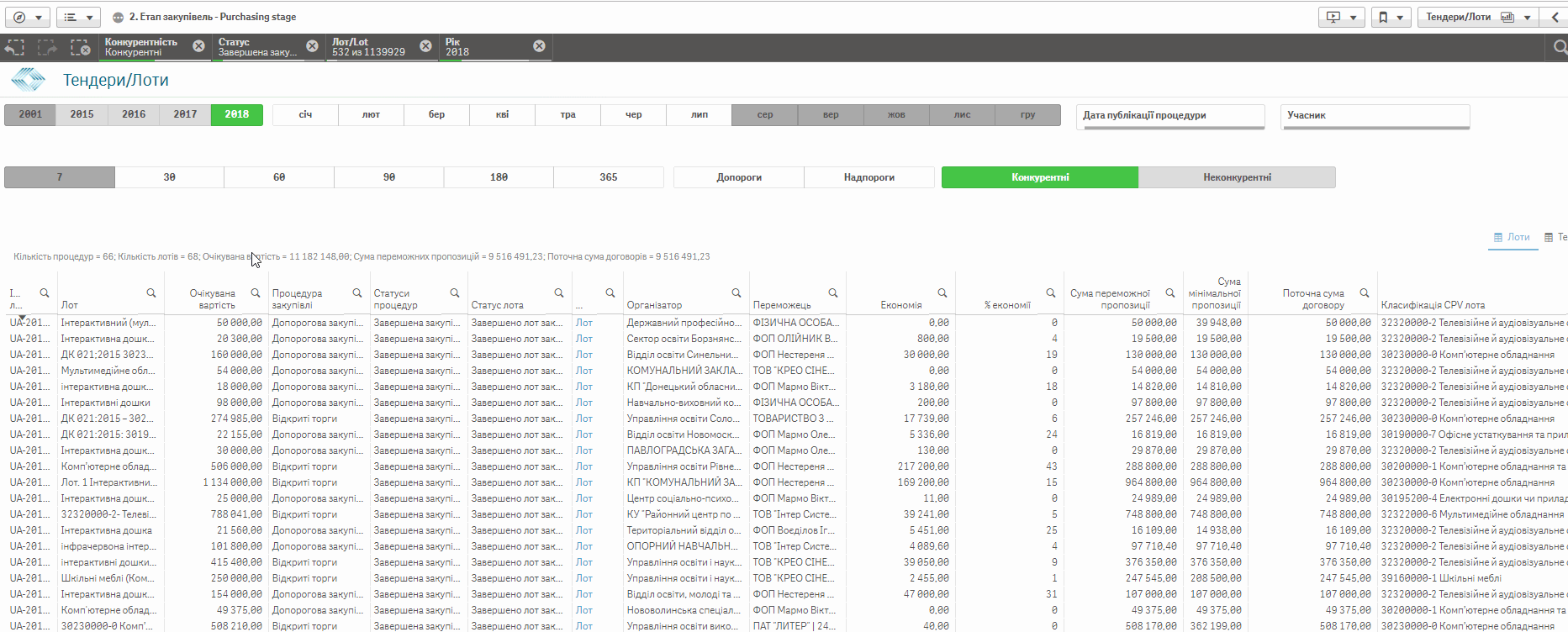Click the step back selection icon
Image resolution: width=1568 pixels, height=632 pixels.
coord(15,48)
